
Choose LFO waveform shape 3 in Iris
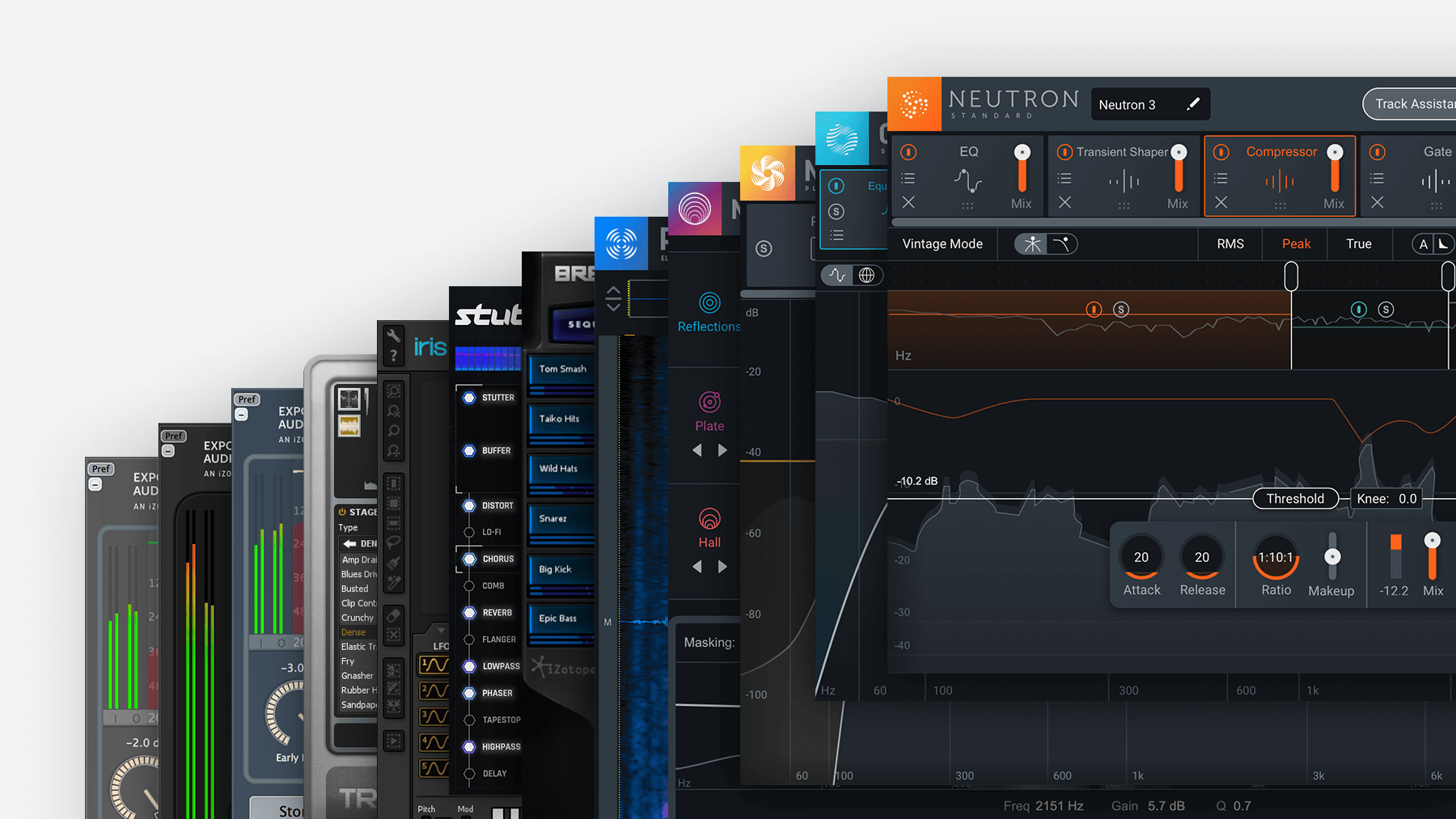click(x=434, y=716)
